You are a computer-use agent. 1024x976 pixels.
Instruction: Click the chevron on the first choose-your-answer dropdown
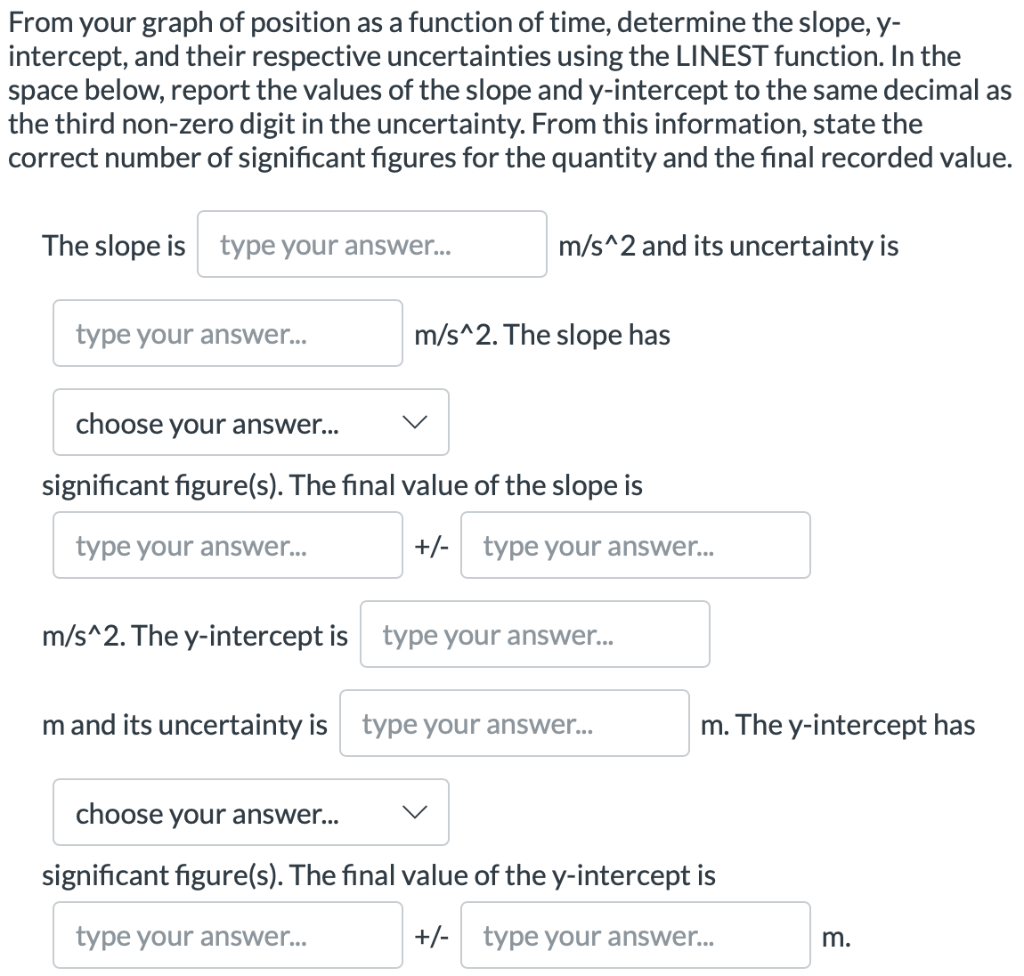418,422
